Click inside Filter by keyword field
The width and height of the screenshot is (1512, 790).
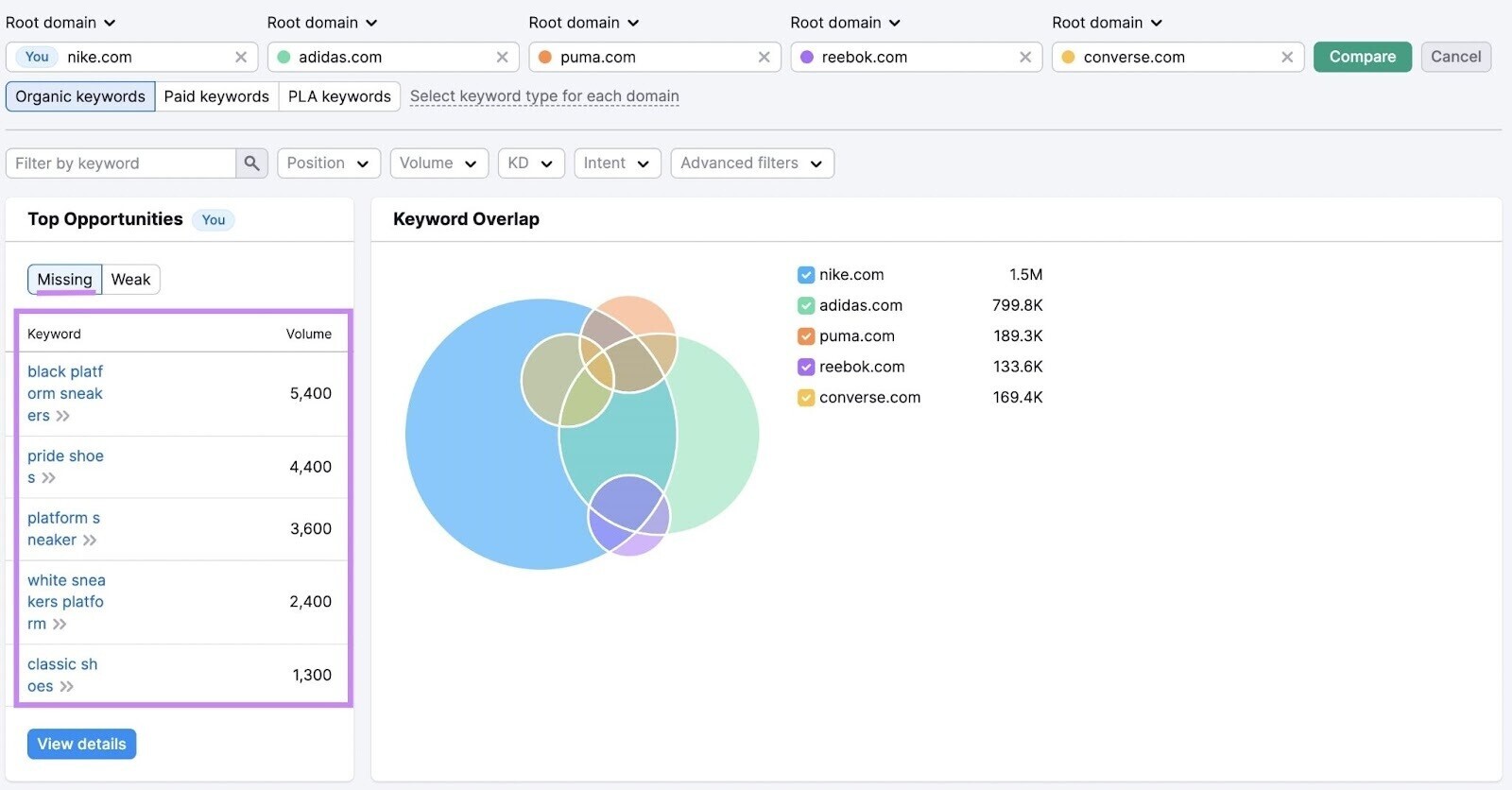(x=121, y=163)
